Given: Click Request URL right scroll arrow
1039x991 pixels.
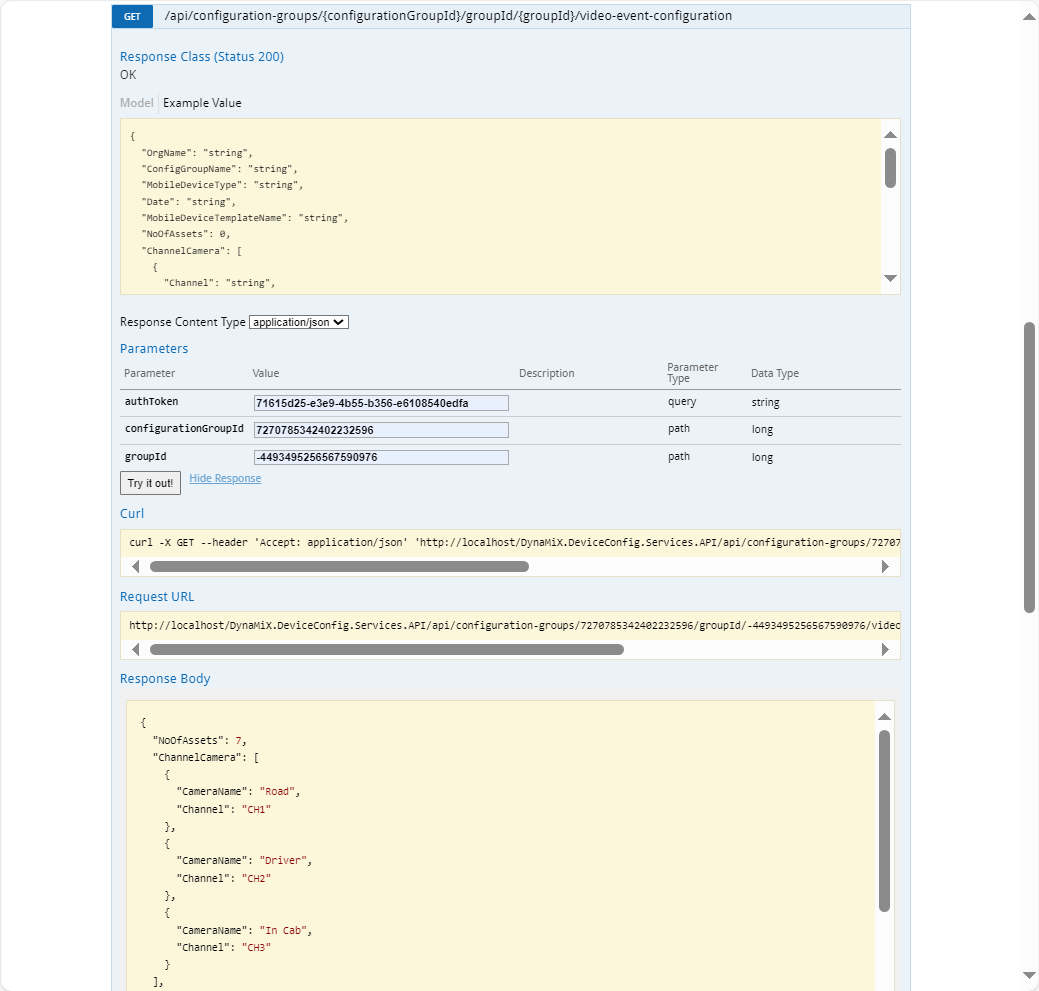Looking at the screenshot, I should (885, 649).
